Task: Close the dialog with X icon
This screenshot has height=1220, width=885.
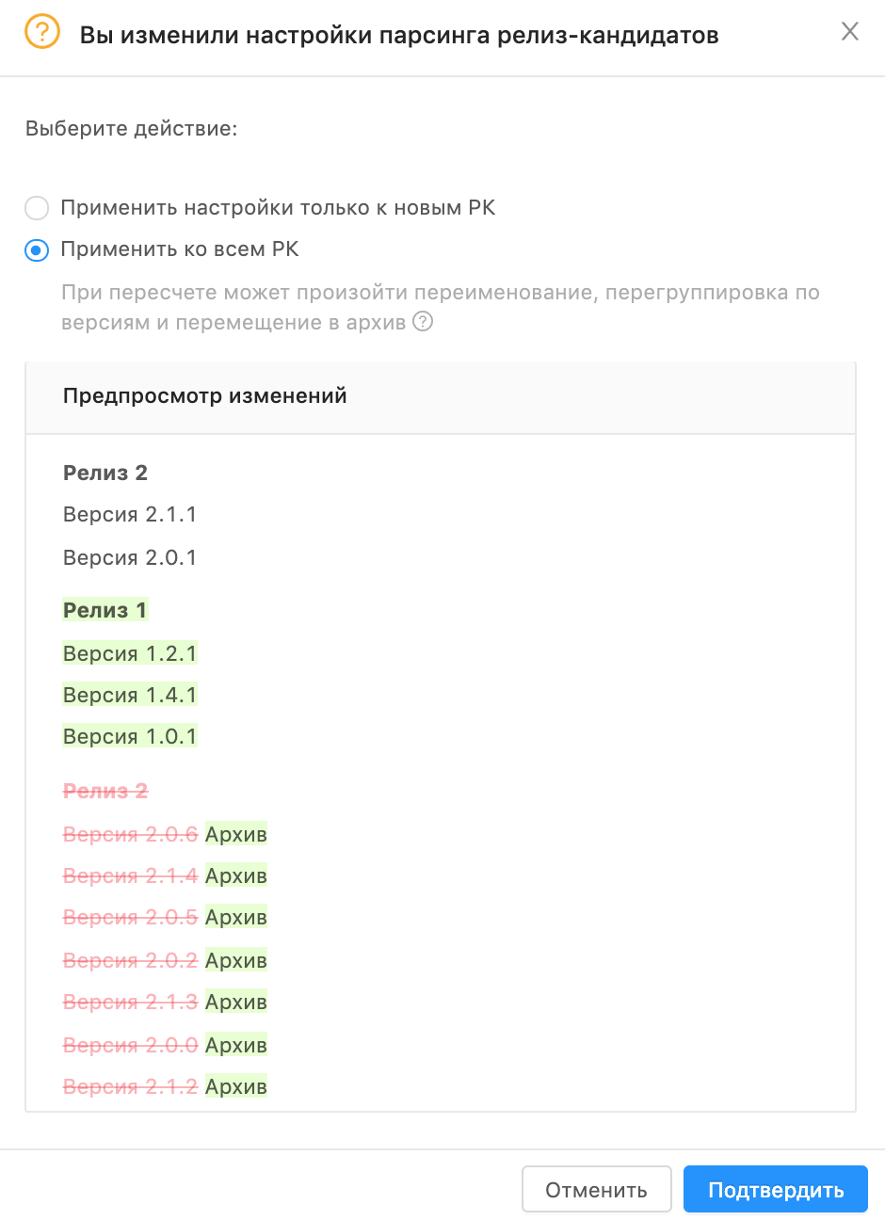Action: [x=849, y=32]
